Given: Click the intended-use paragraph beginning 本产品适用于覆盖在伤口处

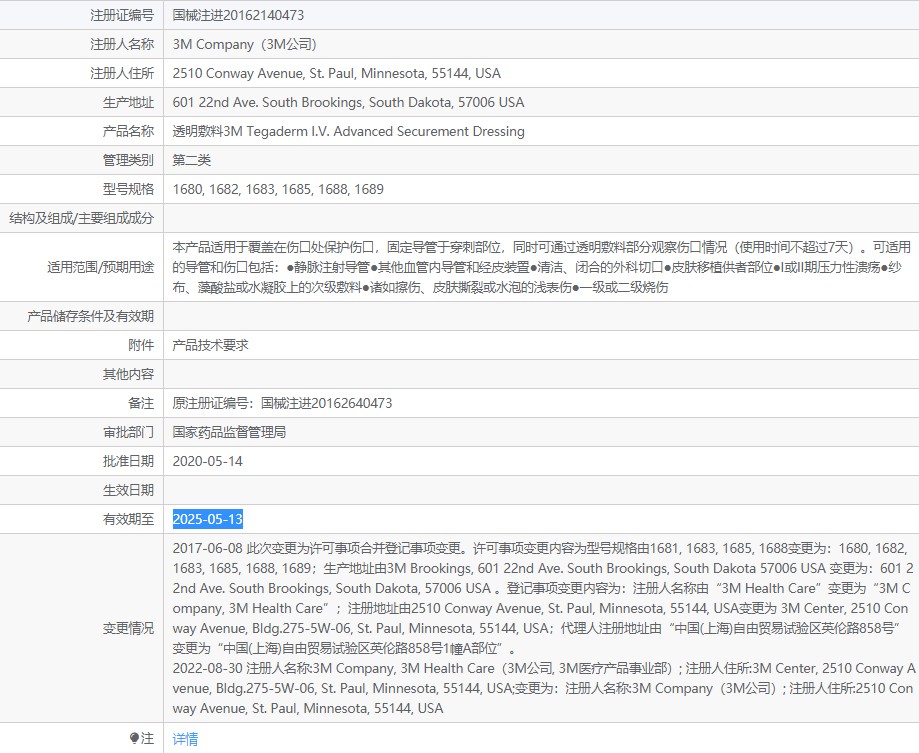Looking at the screenshot, I should click(542, 267).
